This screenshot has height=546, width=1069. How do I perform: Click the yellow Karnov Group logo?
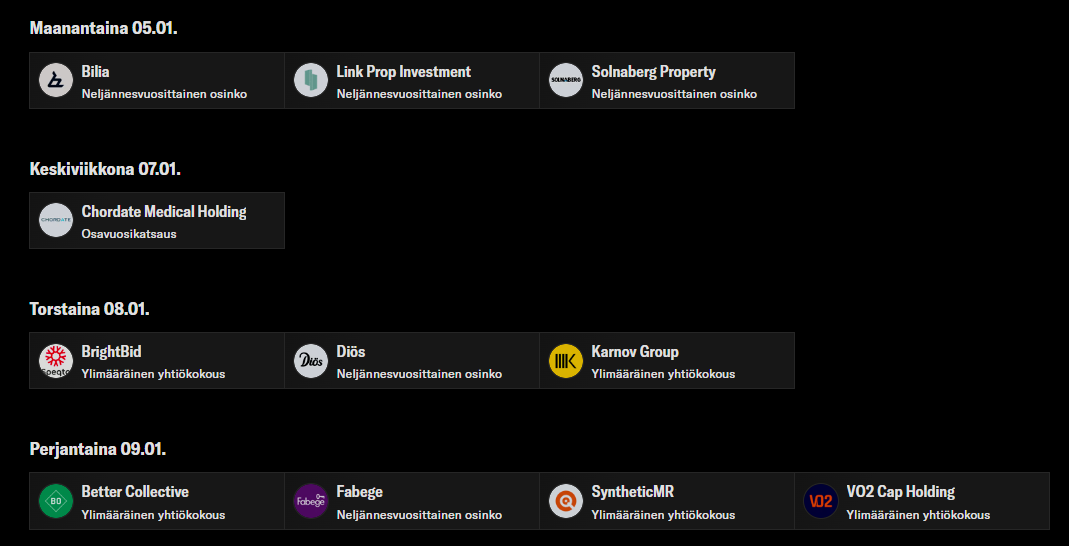[x=566, y=361]
